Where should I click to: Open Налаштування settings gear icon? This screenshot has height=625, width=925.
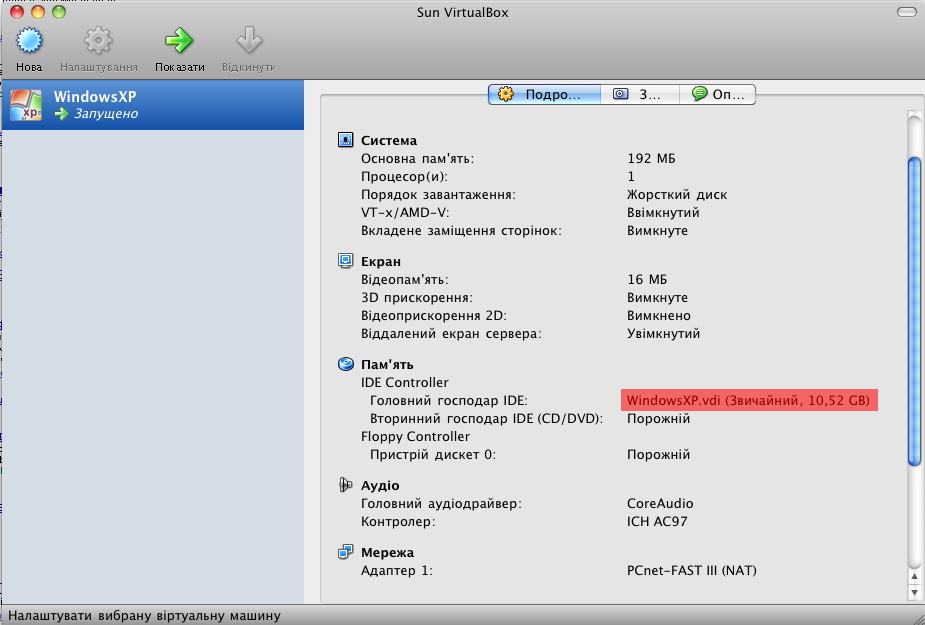coord(98,41)
